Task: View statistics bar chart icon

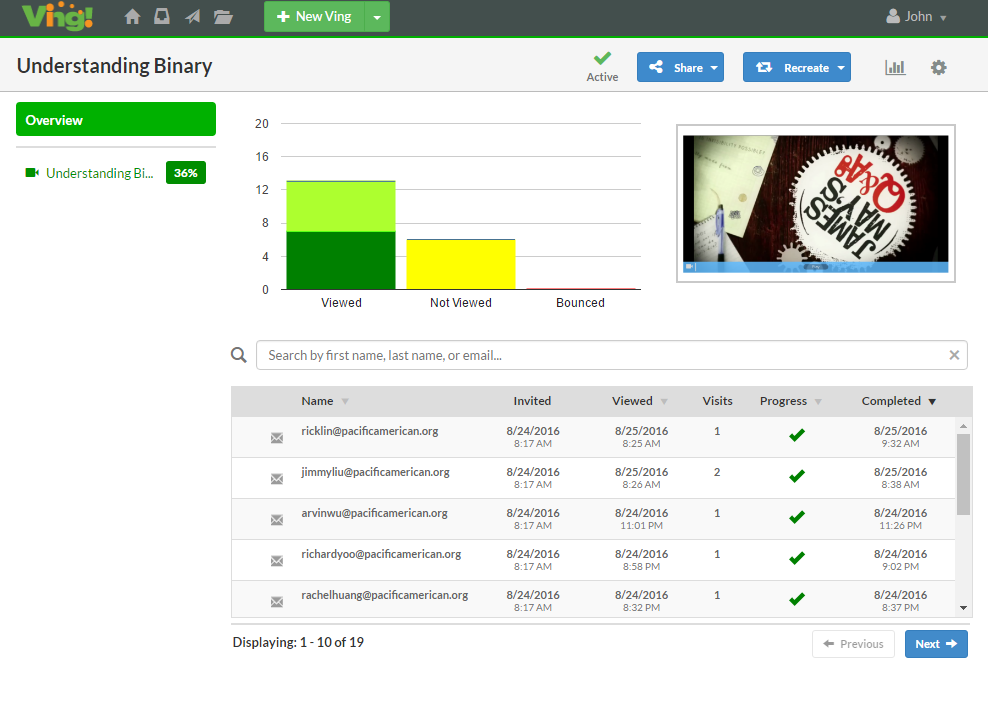Action: pos(895,68)
